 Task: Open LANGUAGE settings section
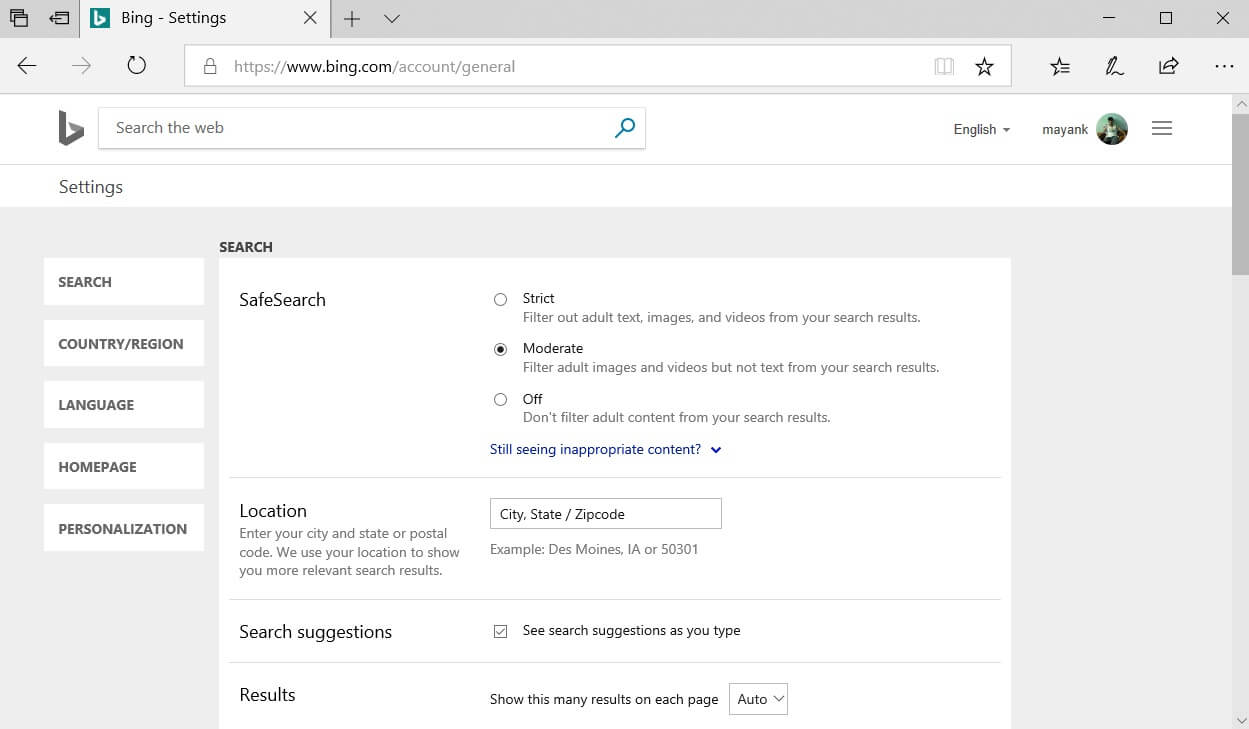click(124, 405)
